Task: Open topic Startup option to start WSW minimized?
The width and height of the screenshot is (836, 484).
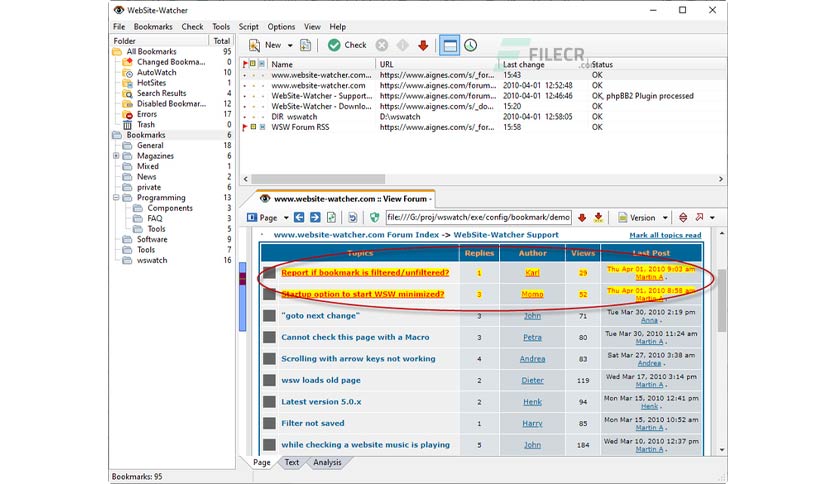Action: (x=363, y=294)
